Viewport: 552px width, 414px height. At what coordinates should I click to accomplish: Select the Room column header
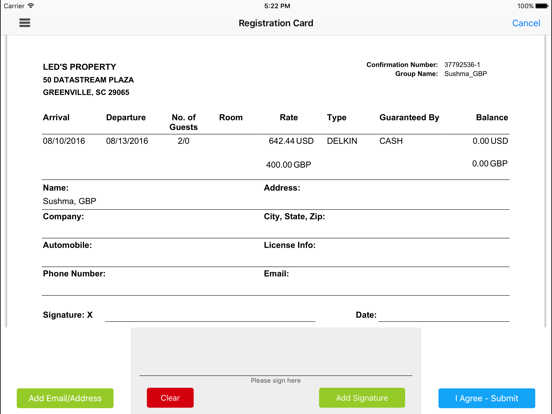click(231, 118)
